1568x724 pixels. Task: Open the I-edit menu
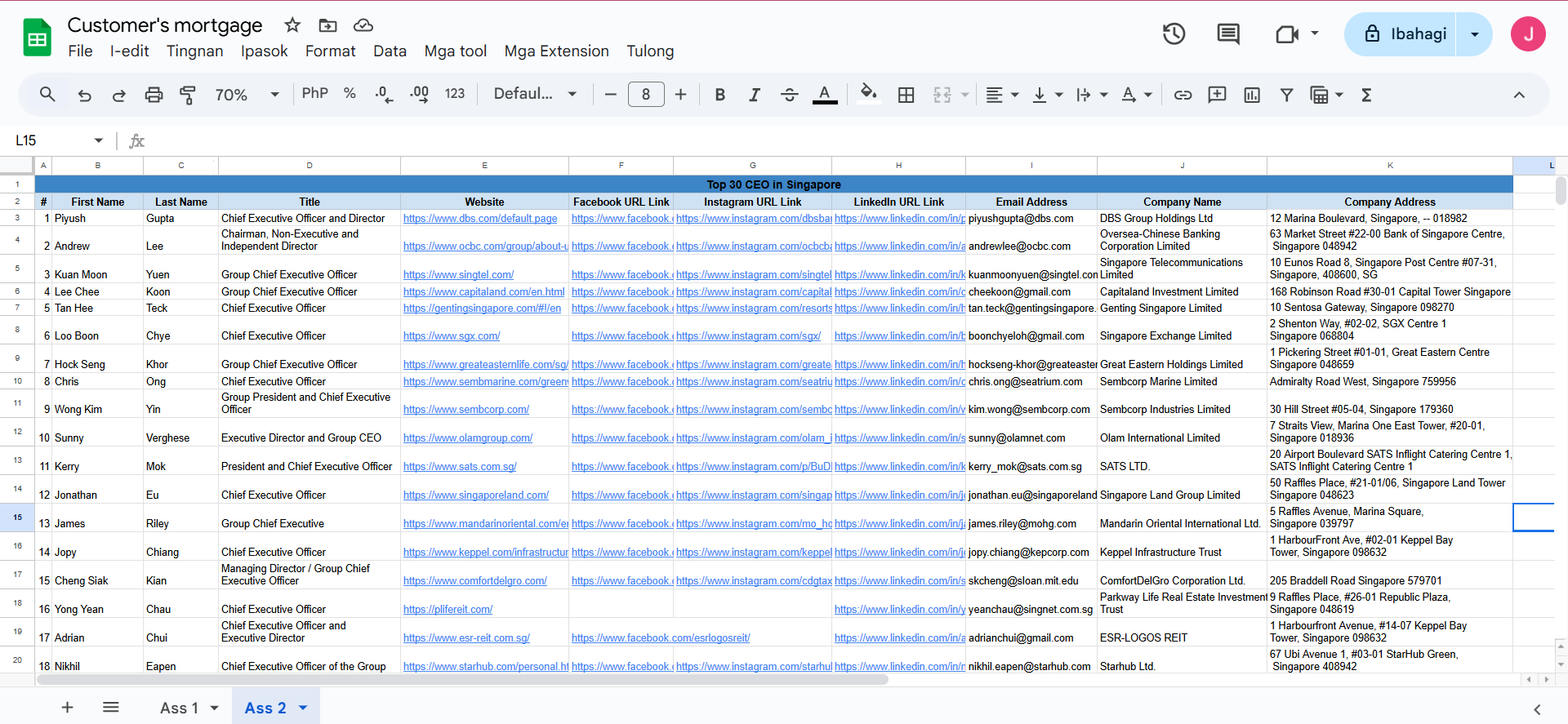(129, 51)
